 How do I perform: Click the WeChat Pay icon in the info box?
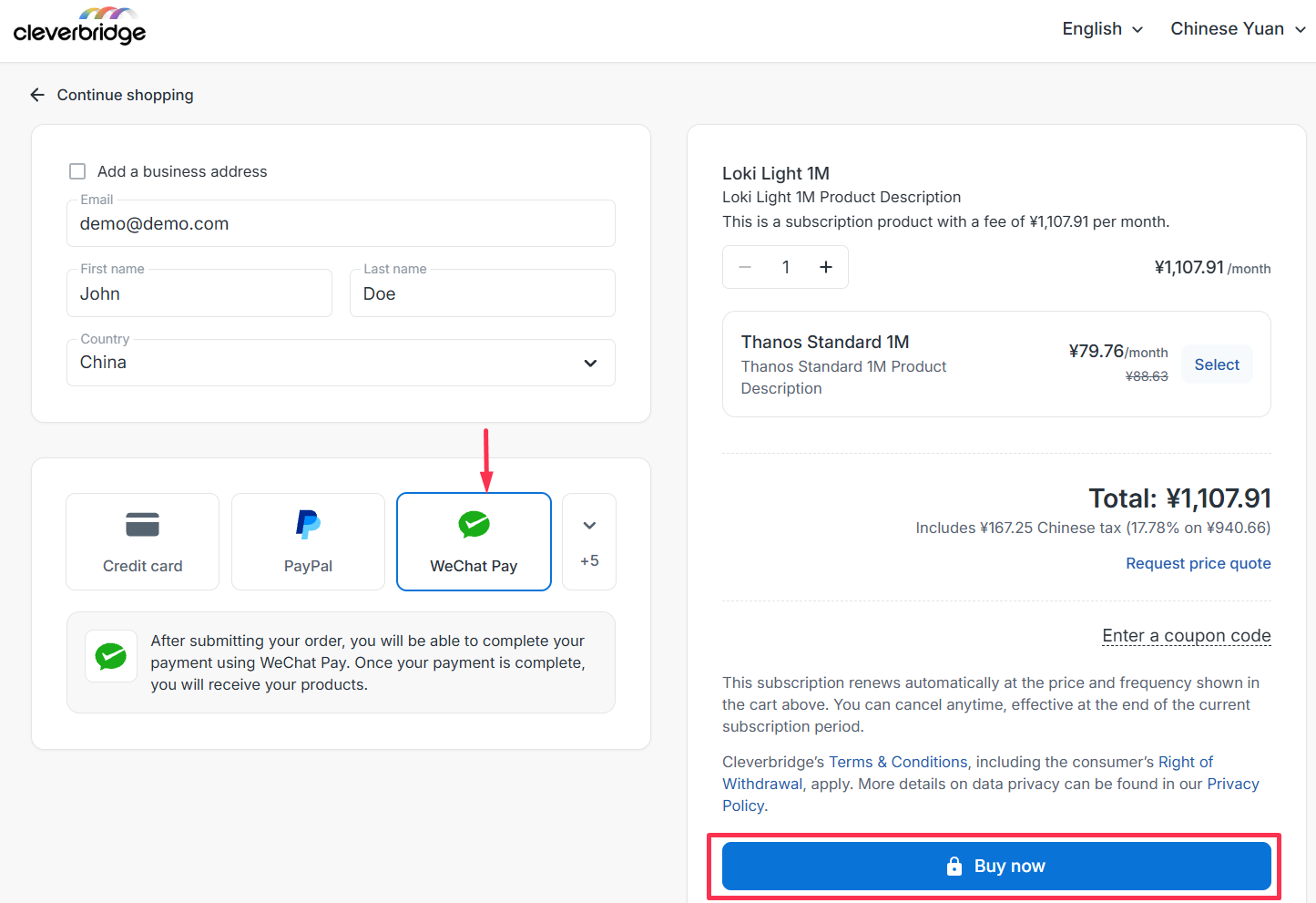(111, 656)
